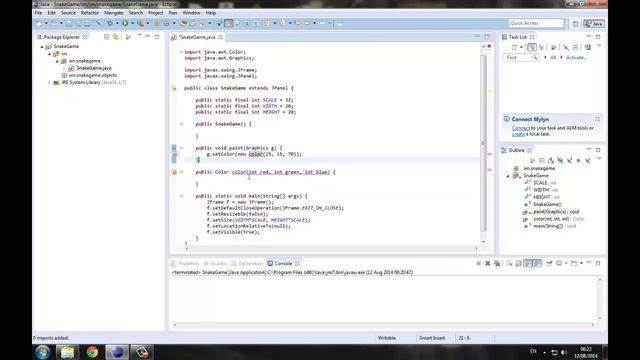The image size is (640, 360).
Task: Click Collapse All icon in Task List
Action: point(576,47)
